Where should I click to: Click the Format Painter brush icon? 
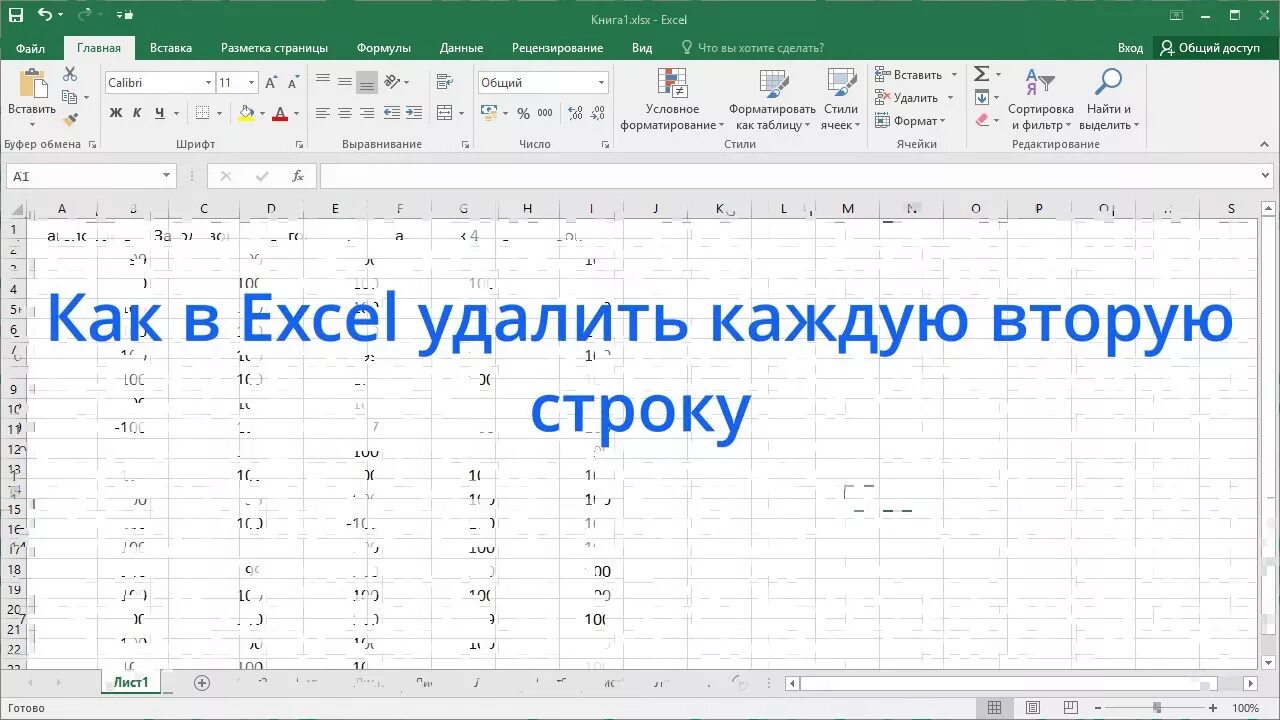click(x=70, y=120)
